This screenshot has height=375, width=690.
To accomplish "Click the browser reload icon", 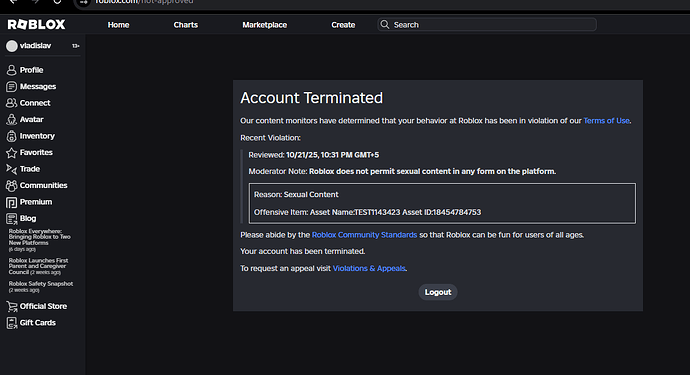I will click(x=57, y=2).
